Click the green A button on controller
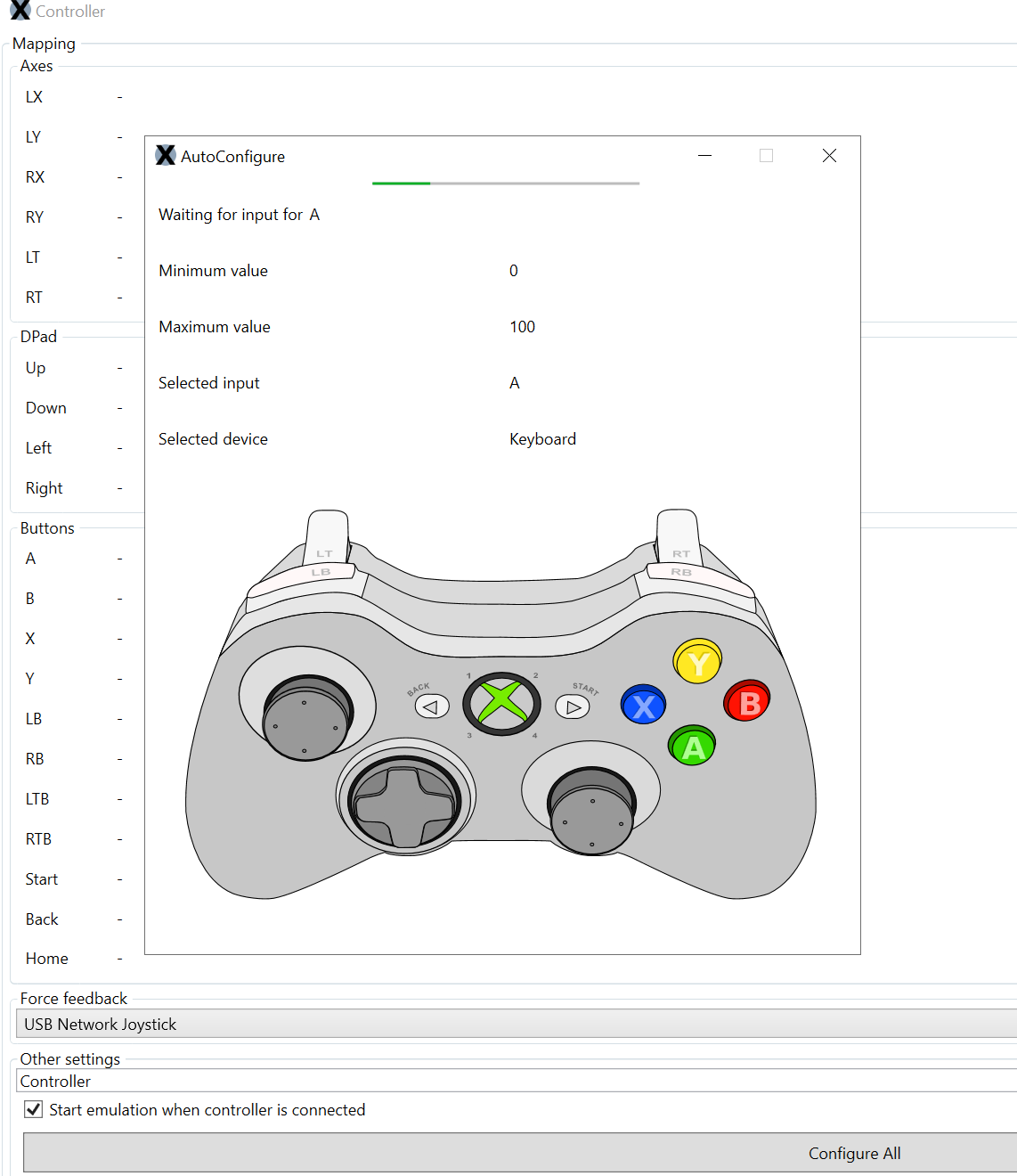This screenshot has width=1017, height=1176. click(692, 746)
